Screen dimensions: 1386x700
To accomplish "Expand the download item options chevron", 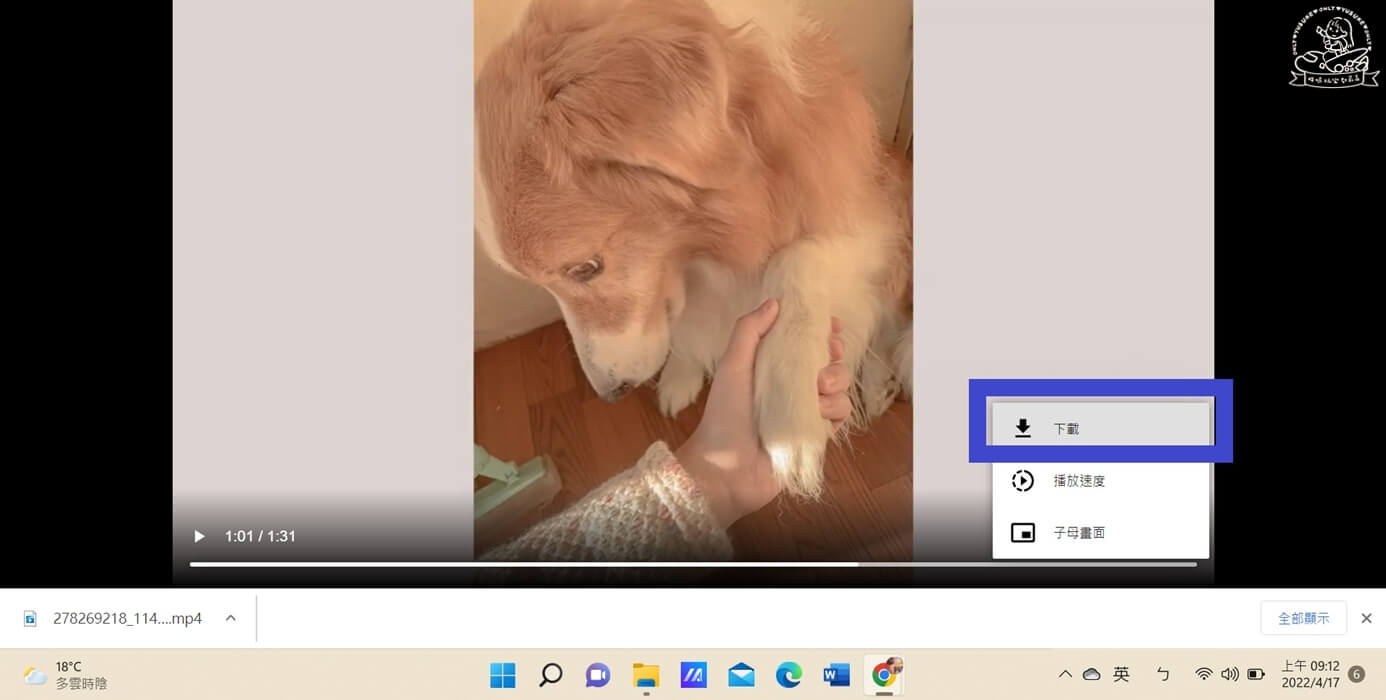I will [231, 619].
